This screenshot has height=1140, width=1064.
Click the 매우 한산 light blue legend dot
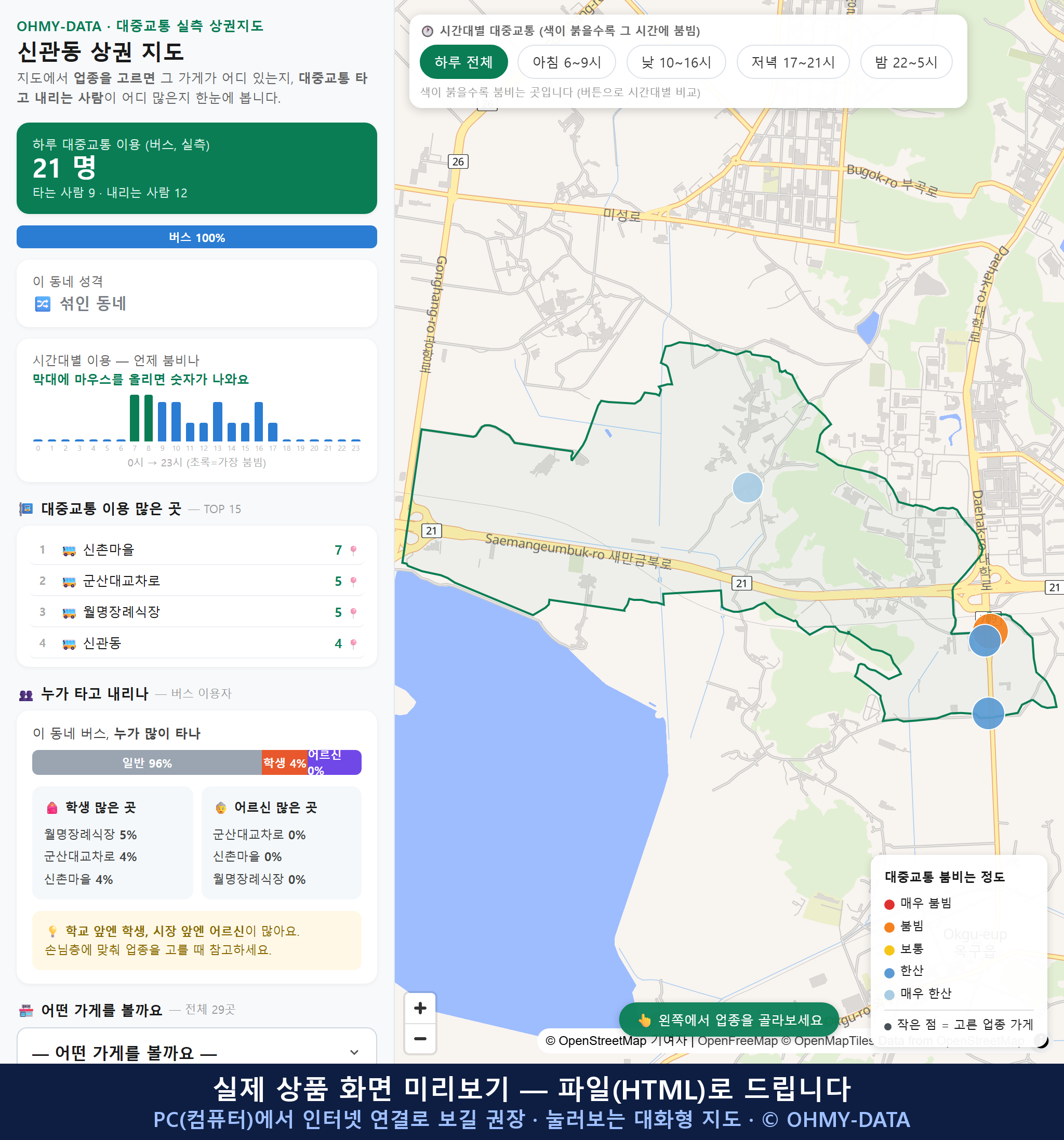click(889, 995)
